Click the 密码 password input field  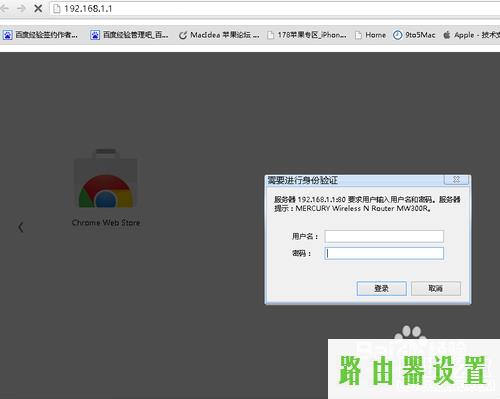pos(384,253)
